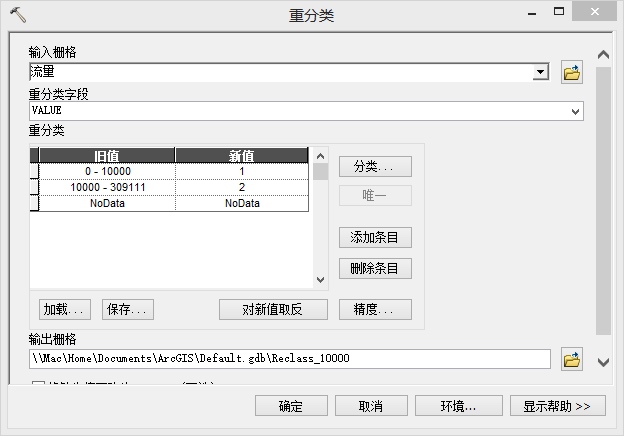Click reclass table scroll up arrow

click(x=320, y=156)
